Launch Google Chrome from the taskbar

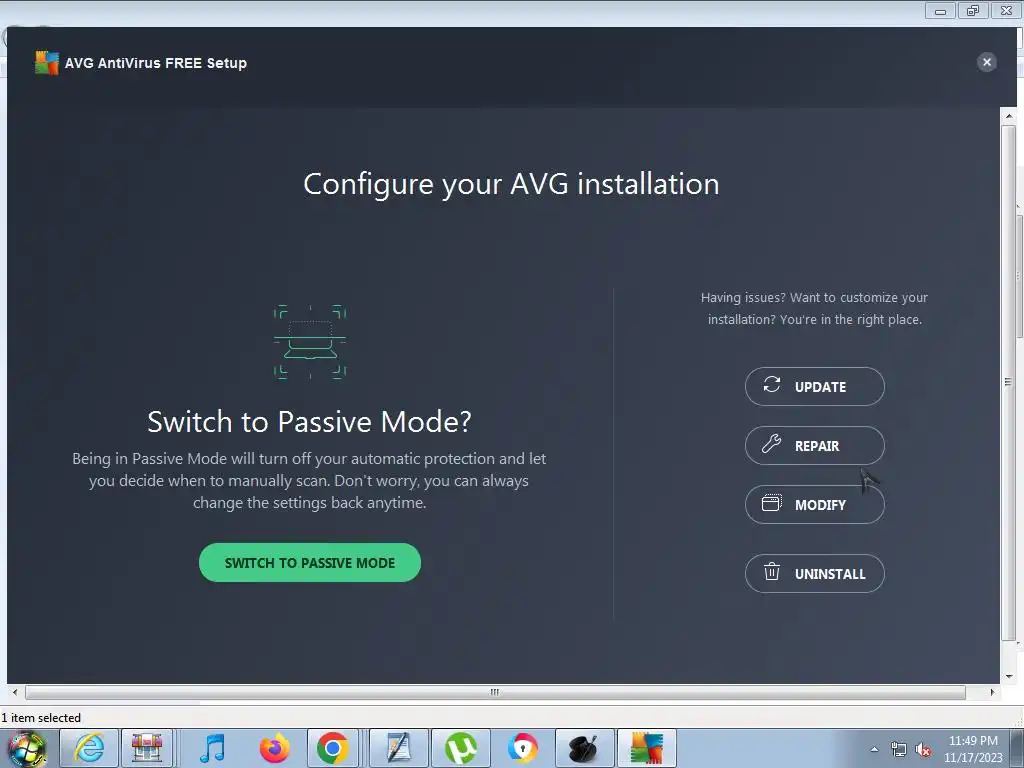click(332, 748)
